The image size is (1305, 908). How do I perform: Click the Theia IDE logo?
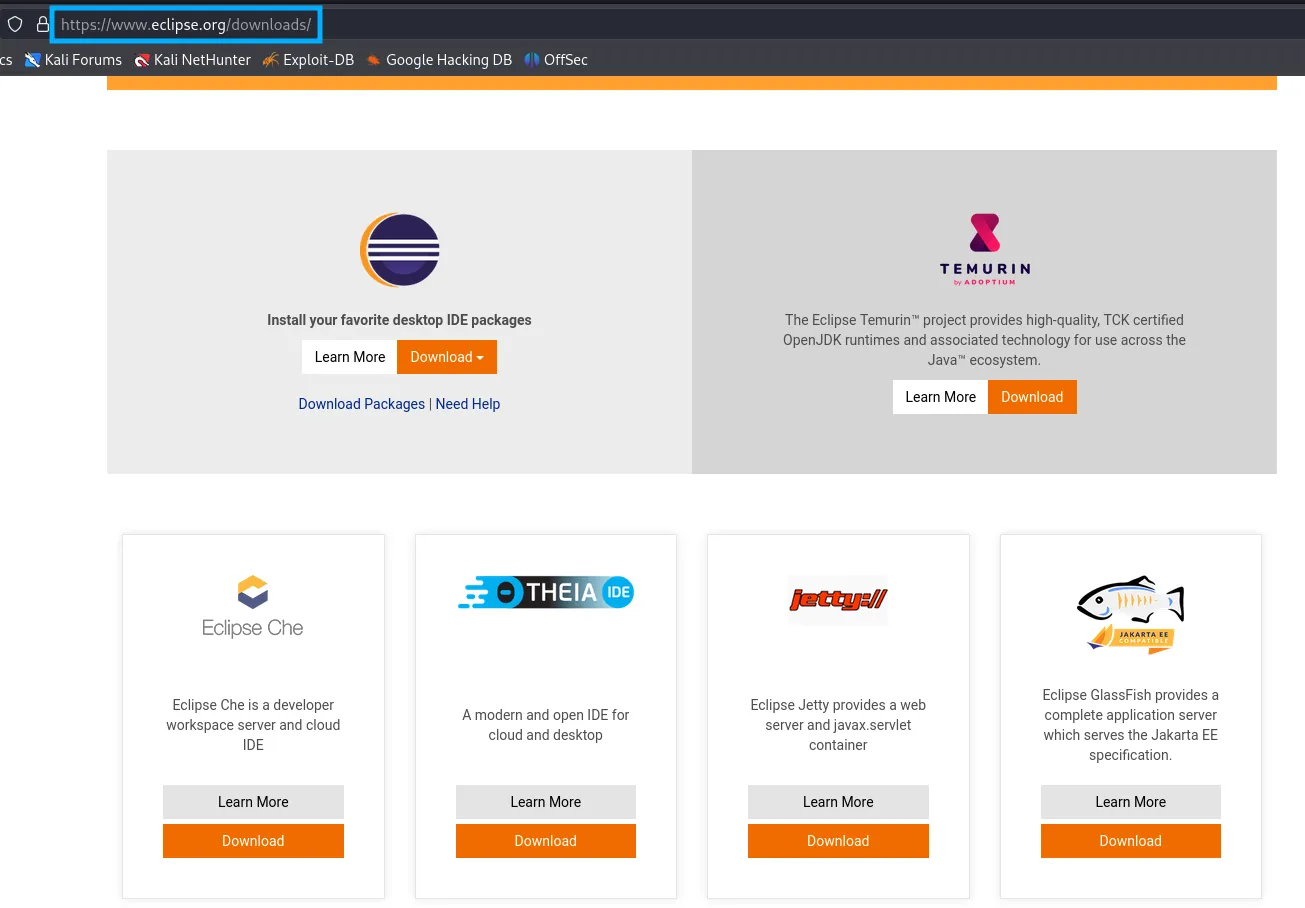(x=546, y=592)
